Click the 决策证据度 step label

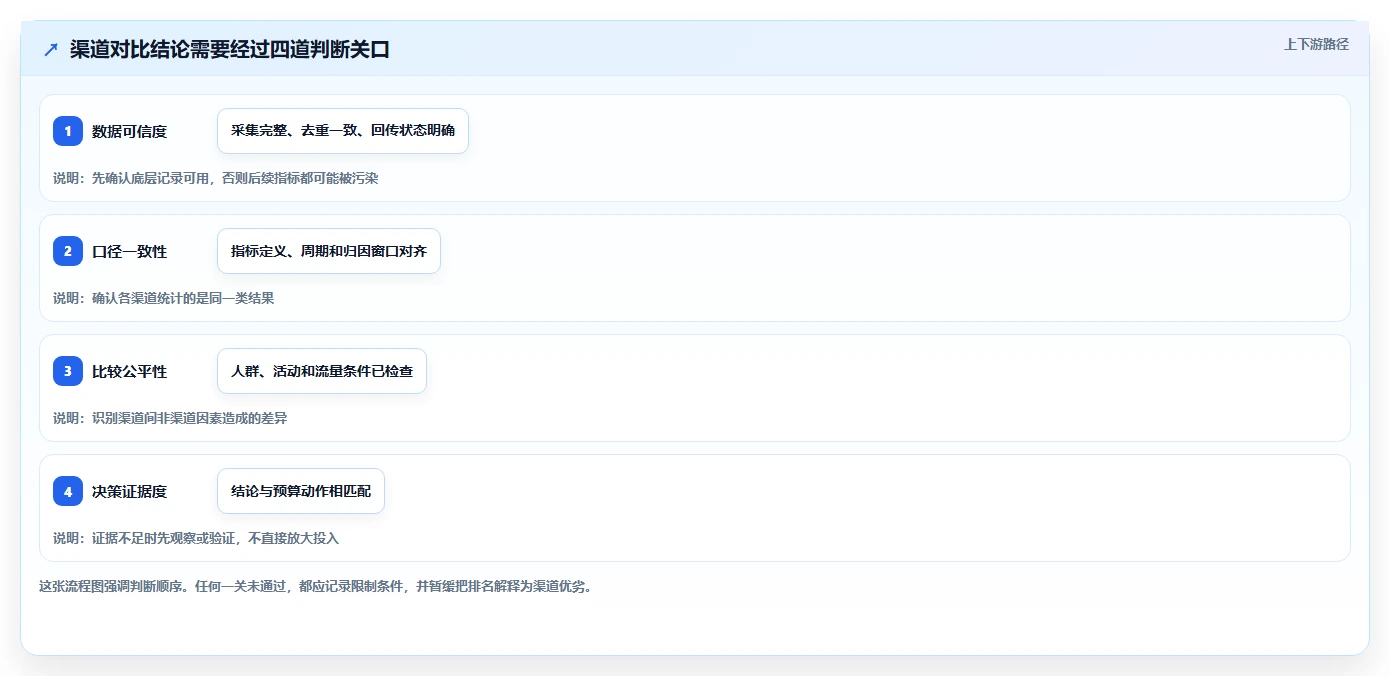click(x=129, y=491)
